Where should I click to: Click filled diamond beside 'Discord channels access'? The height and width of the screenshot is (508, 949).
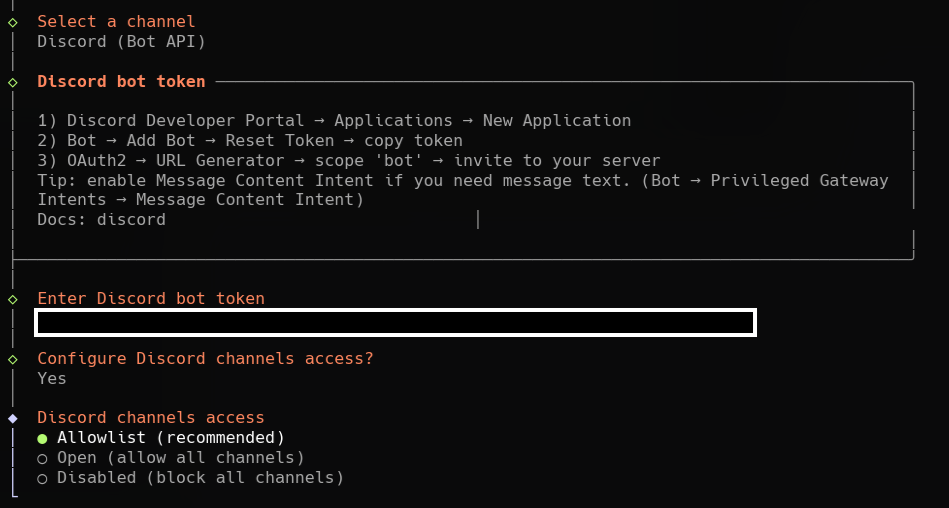coord(13,418)
